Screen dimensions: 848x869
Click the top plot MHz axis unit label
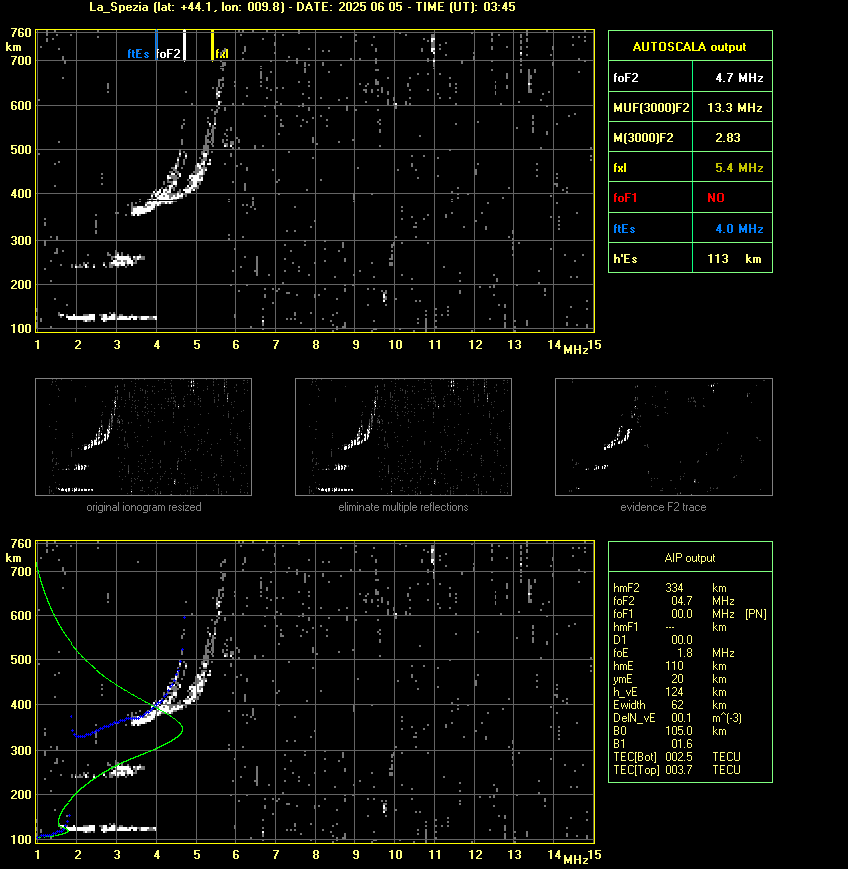coord(576,350)
